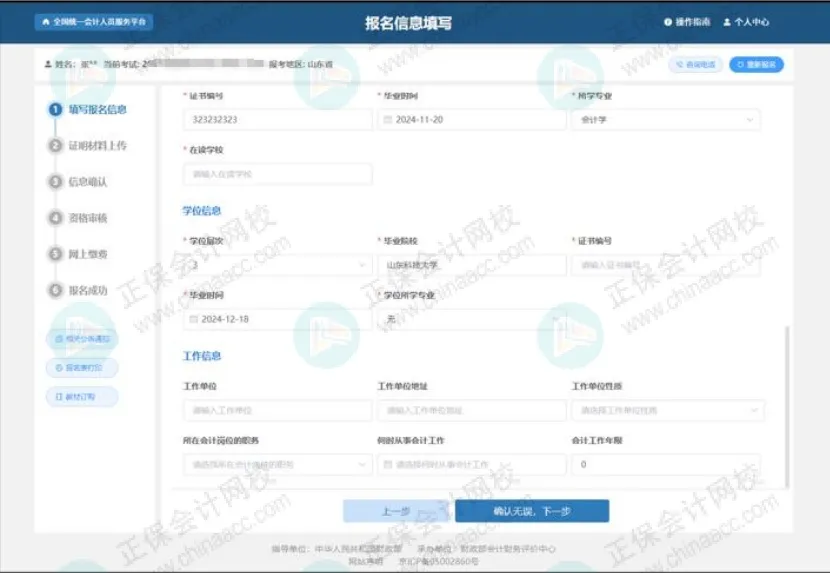Viewport: 830px width, 573px height.
Task: Select step 5 网上缴费
Action: coord(78,254)
